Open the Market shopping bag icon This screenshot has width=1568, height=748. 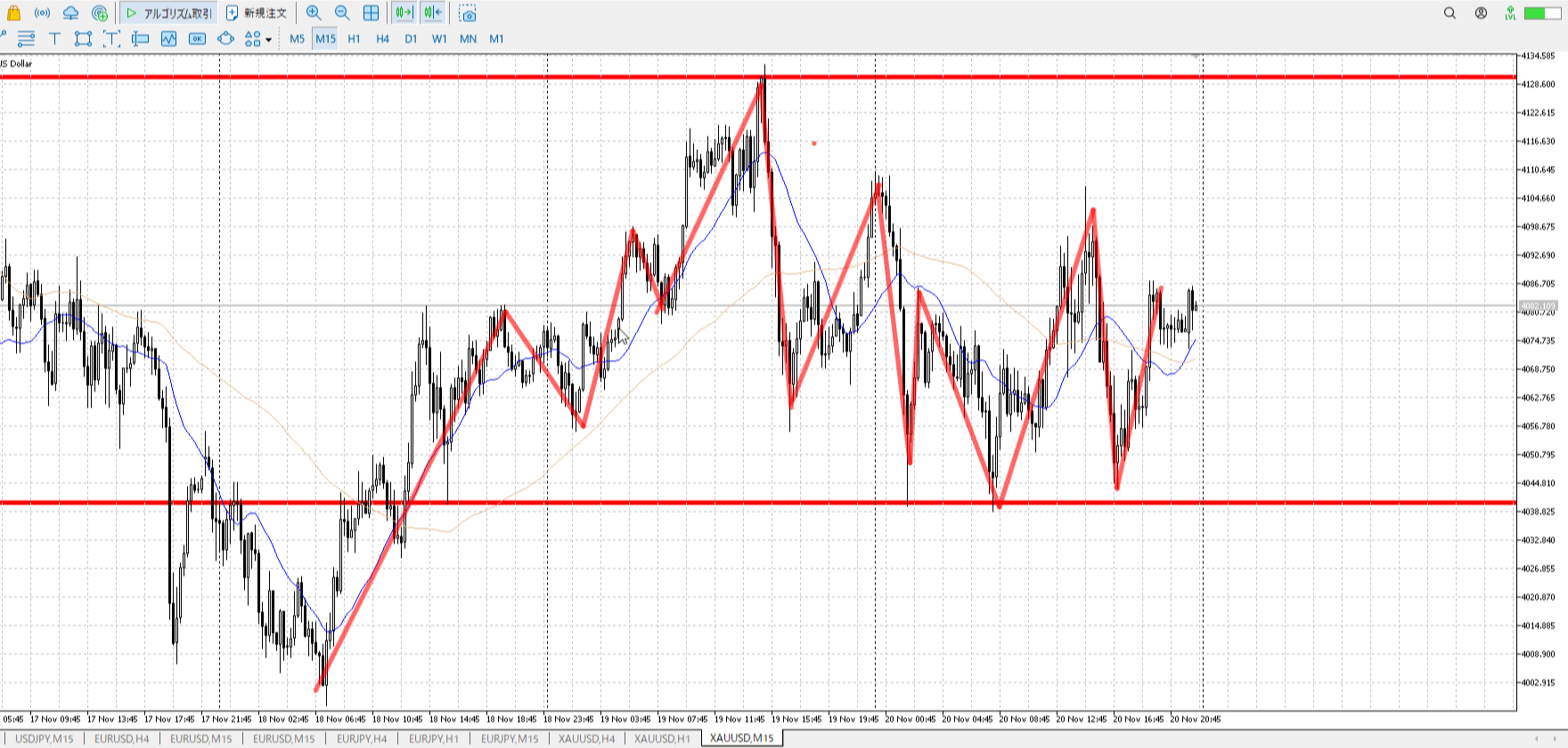(x=13, y=12)
